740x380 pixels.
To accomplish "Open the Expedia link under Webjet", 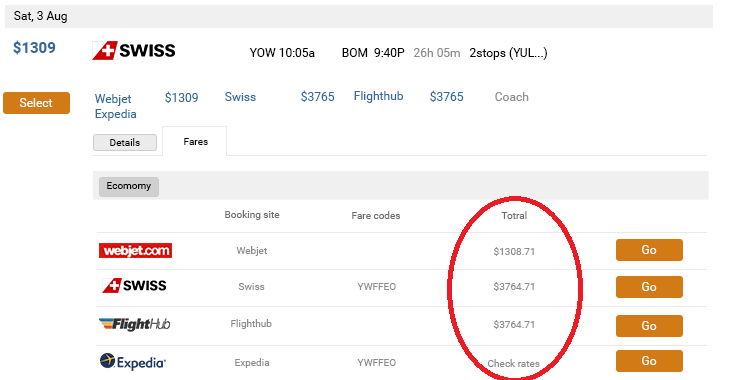I will [116, 114].
